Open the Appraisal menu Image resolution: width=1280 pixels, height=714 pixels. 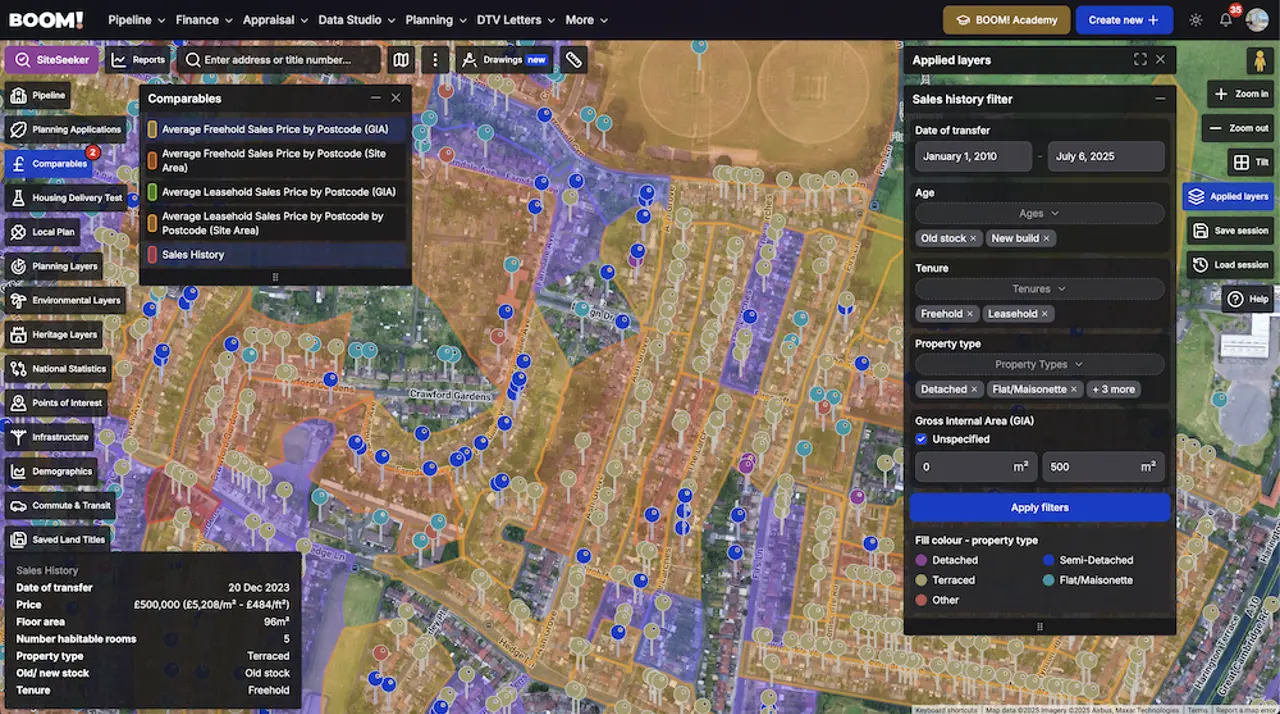click(x=274, y=20)
